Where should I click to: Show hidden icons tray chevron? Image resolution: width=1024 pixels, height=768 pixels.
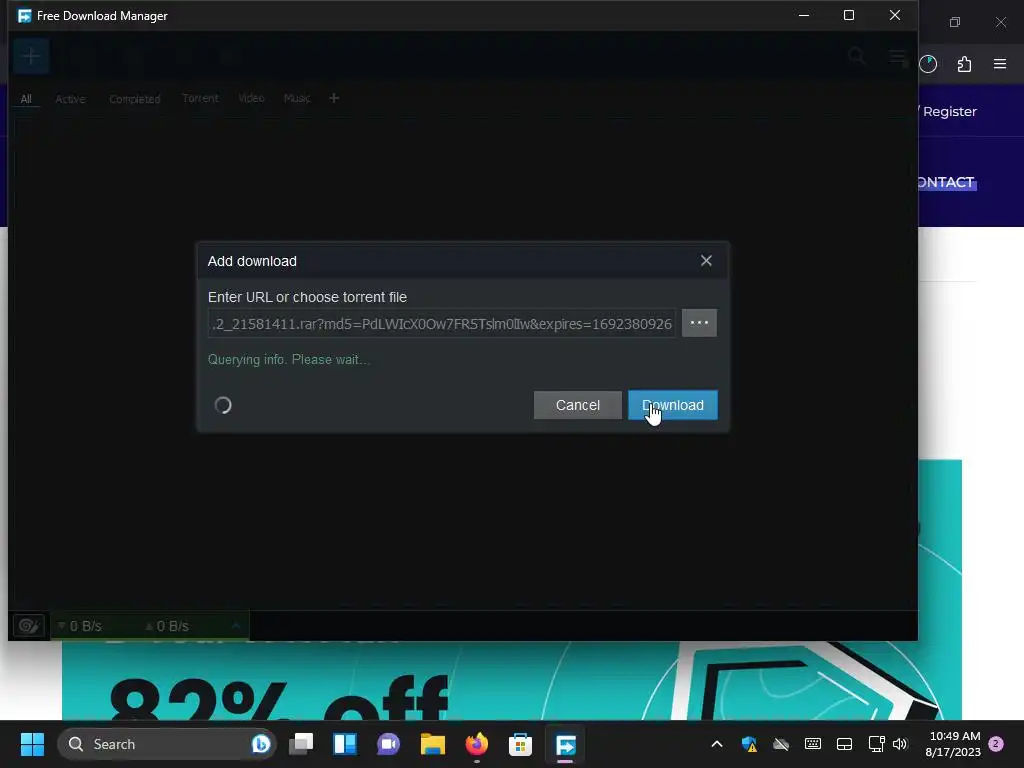(716, 744)
